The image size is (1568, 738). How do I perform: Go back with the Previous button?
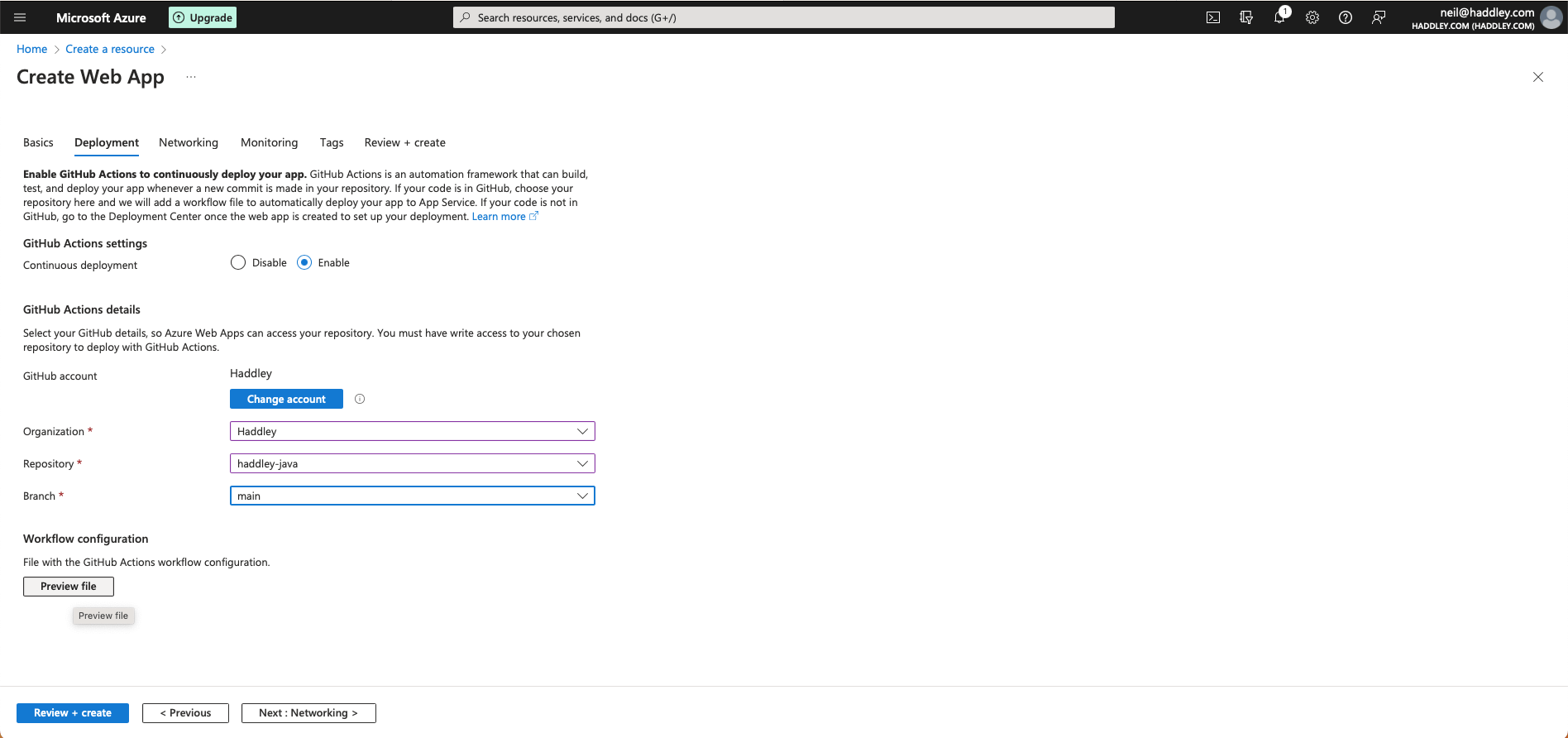185,713
